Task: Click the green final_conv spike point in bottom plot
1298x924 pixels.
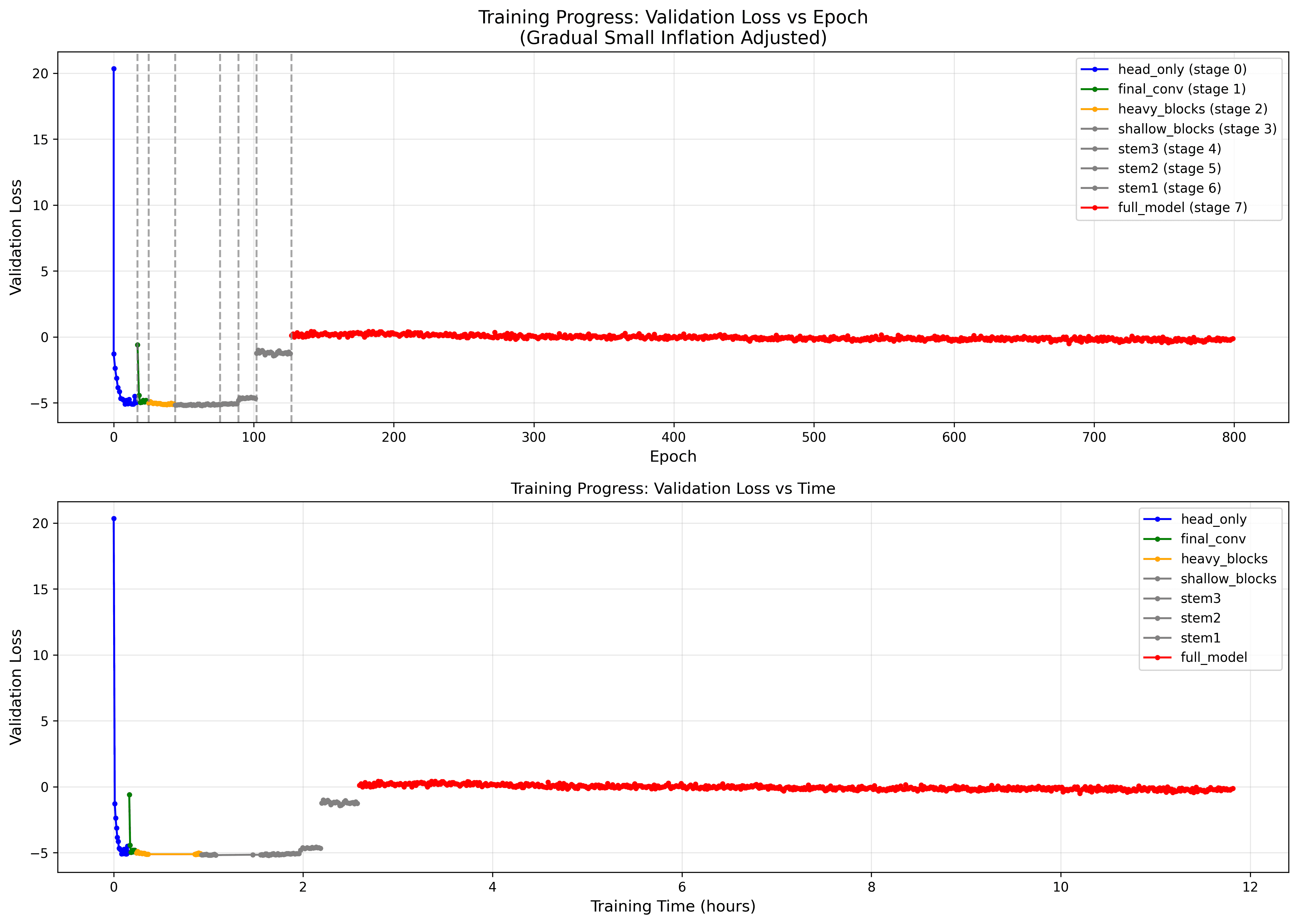Action: [x=129, y=795]
